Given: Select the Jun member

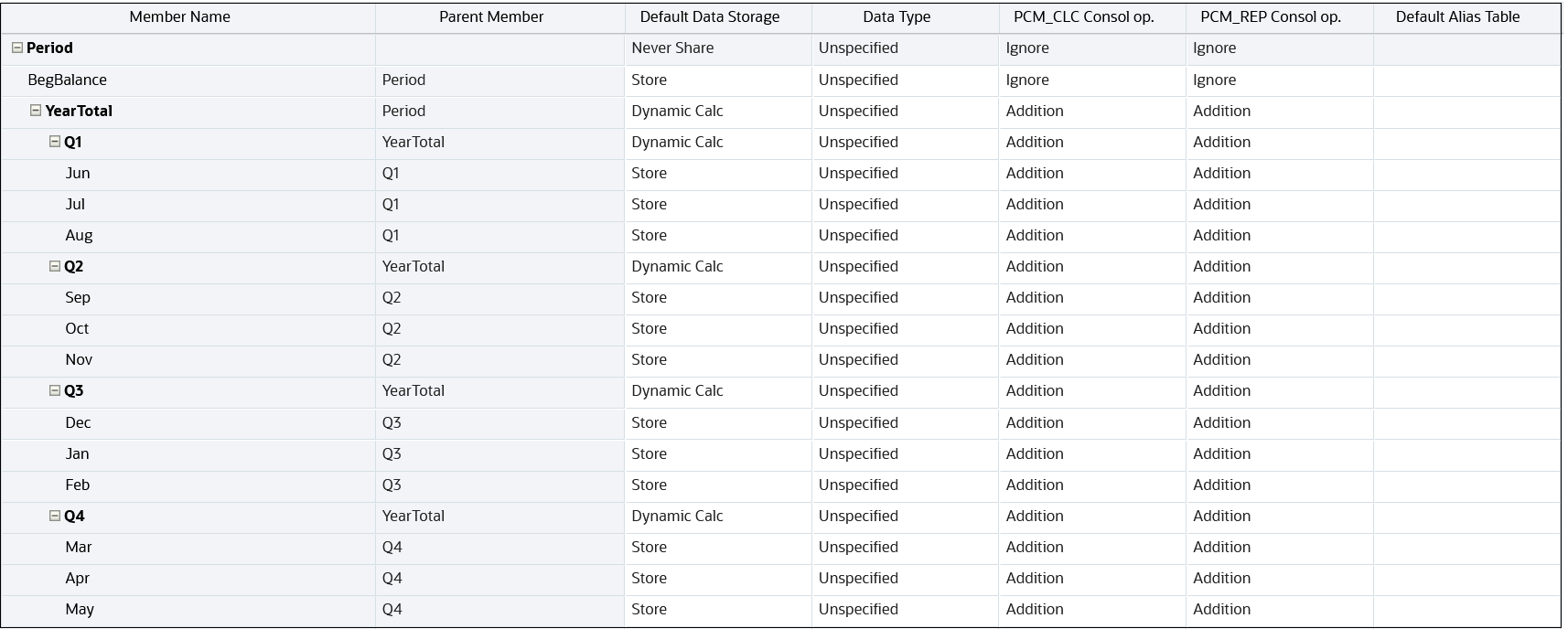Looking at the screenshot, I should tap(78, 173).
